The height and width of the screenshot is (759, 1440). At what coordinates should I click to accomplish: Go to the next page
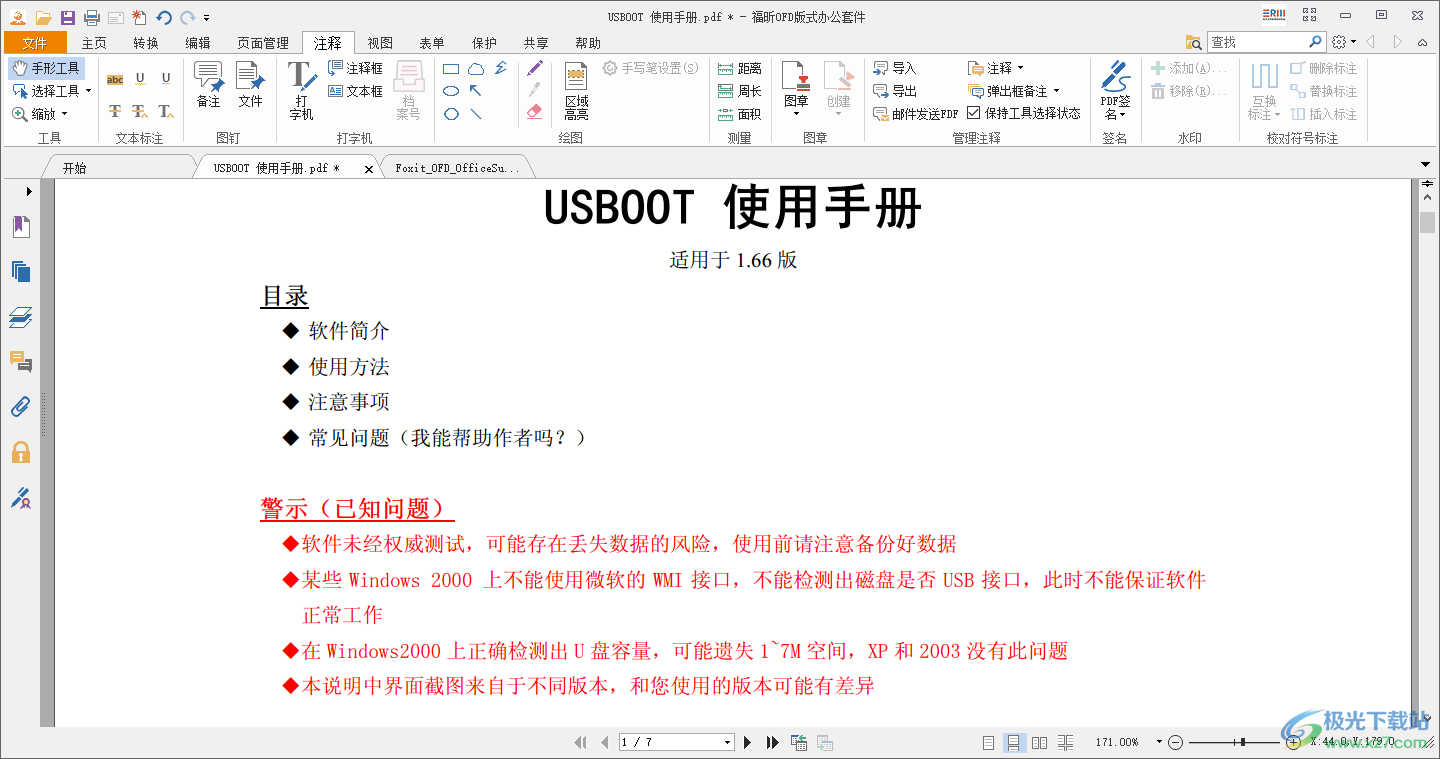coord(747,742)
